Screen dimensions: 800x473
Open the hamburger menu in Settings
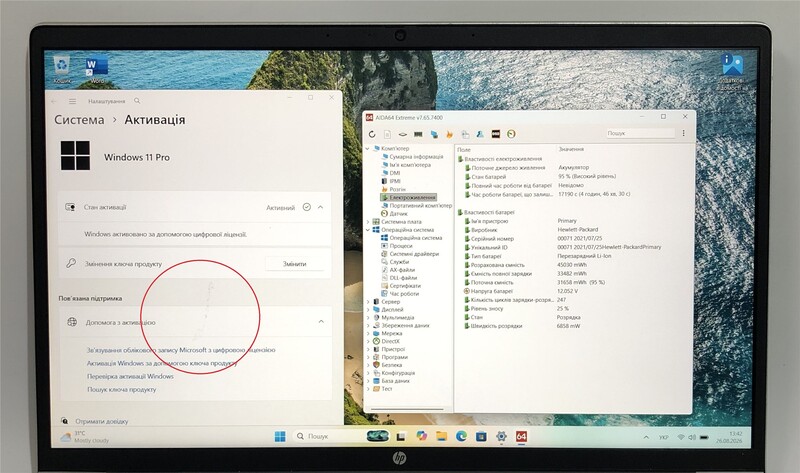tap(72, 102)
